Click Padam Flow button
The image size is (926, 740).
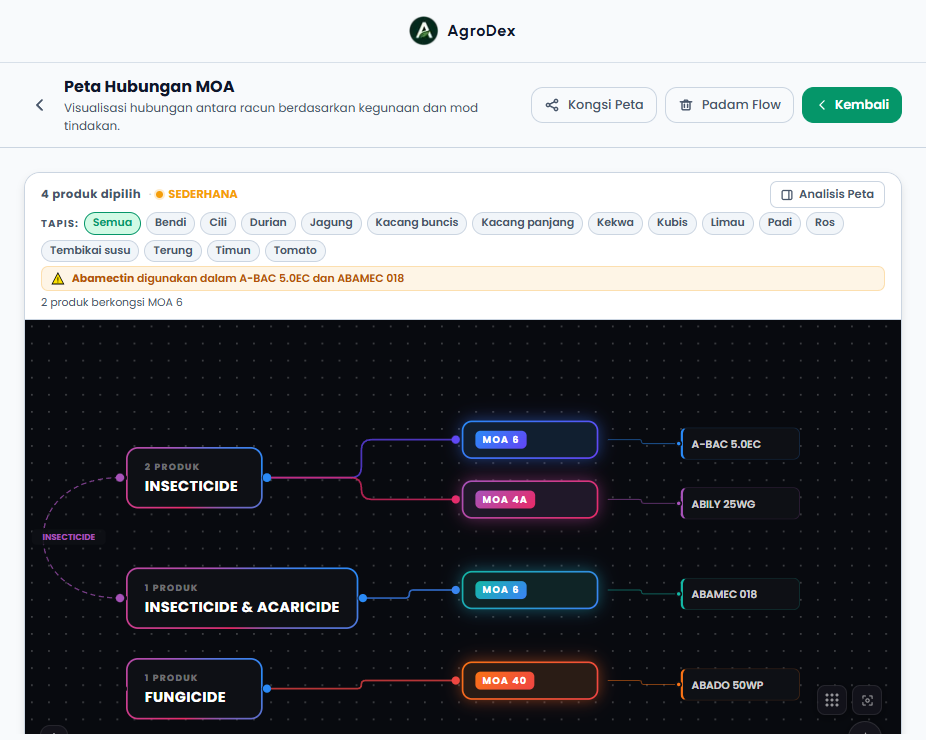coord(729,105)
